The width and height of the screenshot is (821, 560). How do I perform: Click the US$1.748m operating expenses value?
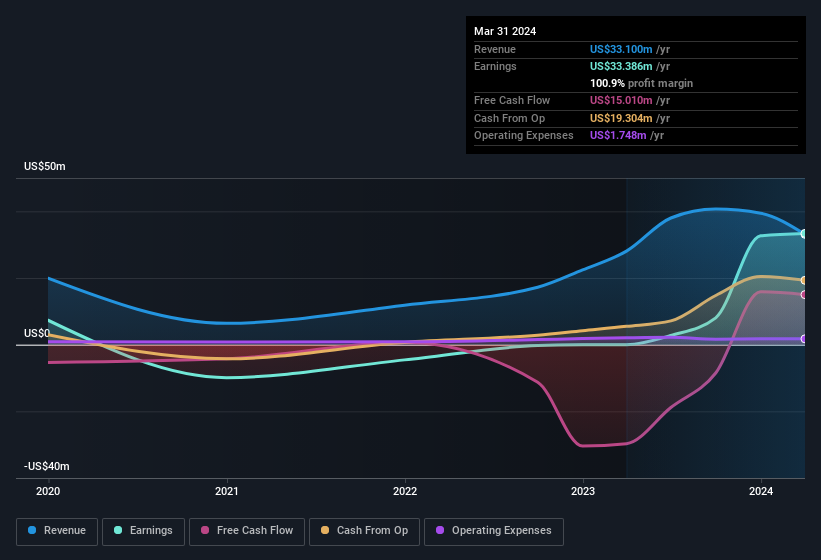point(618,135)
